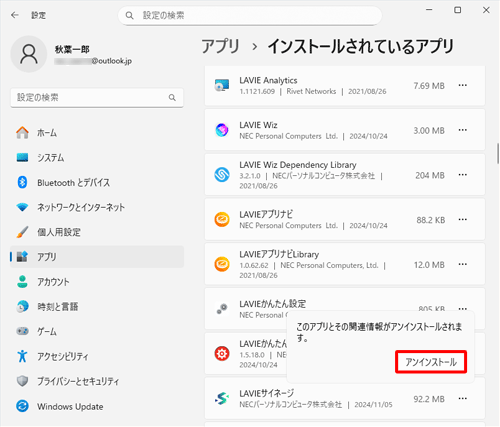Screen dimensions: 500x427
Task: Click the LAVIE Analytics app icon
Action: click(x=222, y=85)
